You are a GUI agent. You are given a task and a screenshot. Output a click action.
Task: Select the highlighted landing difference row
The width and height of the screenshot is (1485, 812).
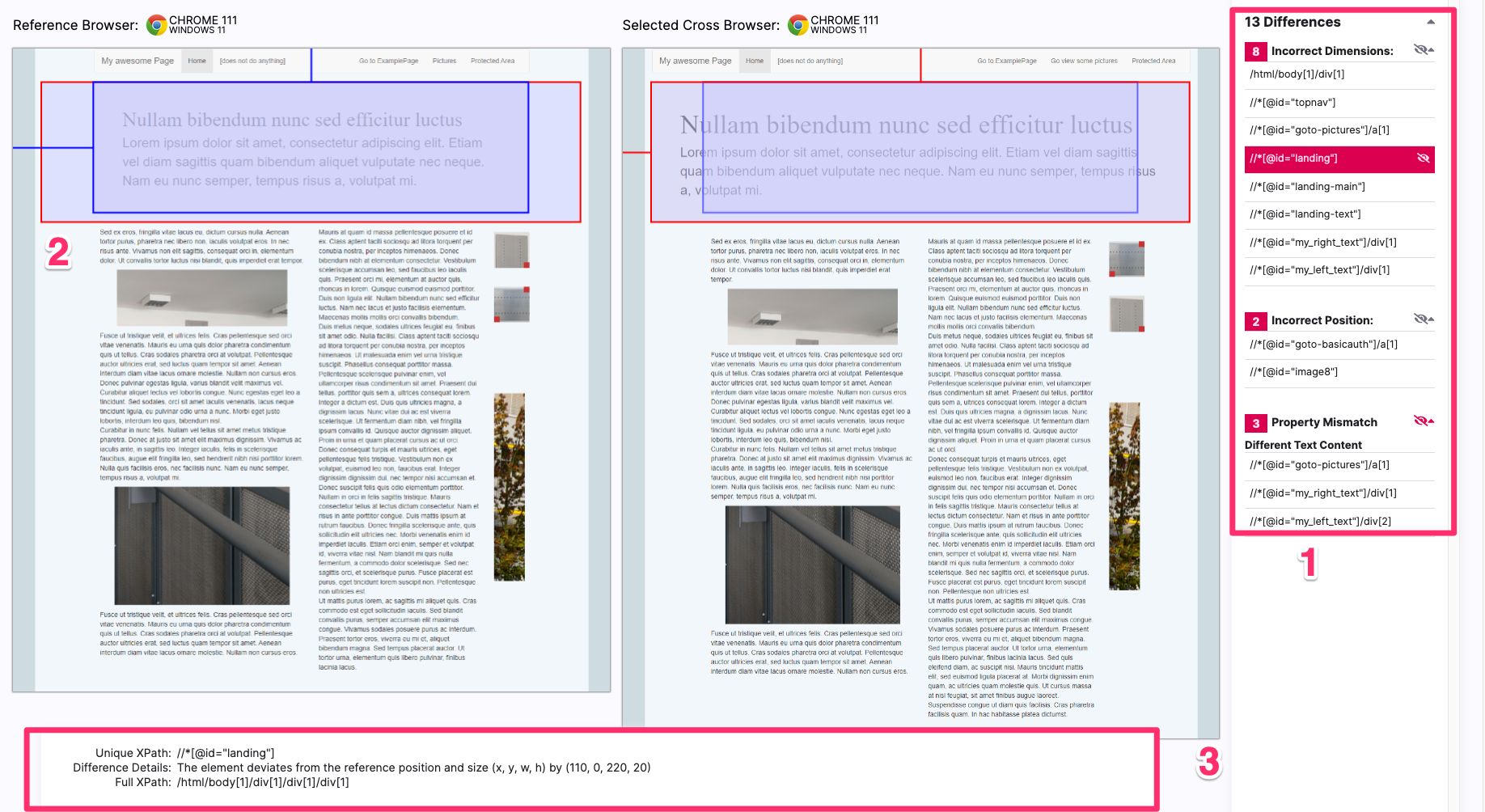coord(1339,159)
